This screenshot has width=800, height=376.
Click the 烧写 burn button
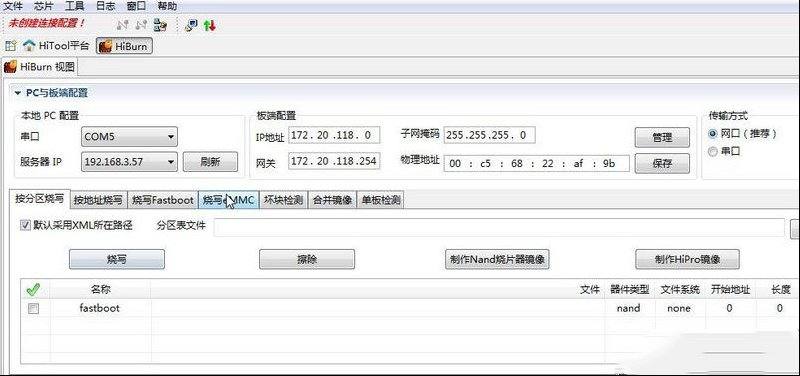pos(117,259)
